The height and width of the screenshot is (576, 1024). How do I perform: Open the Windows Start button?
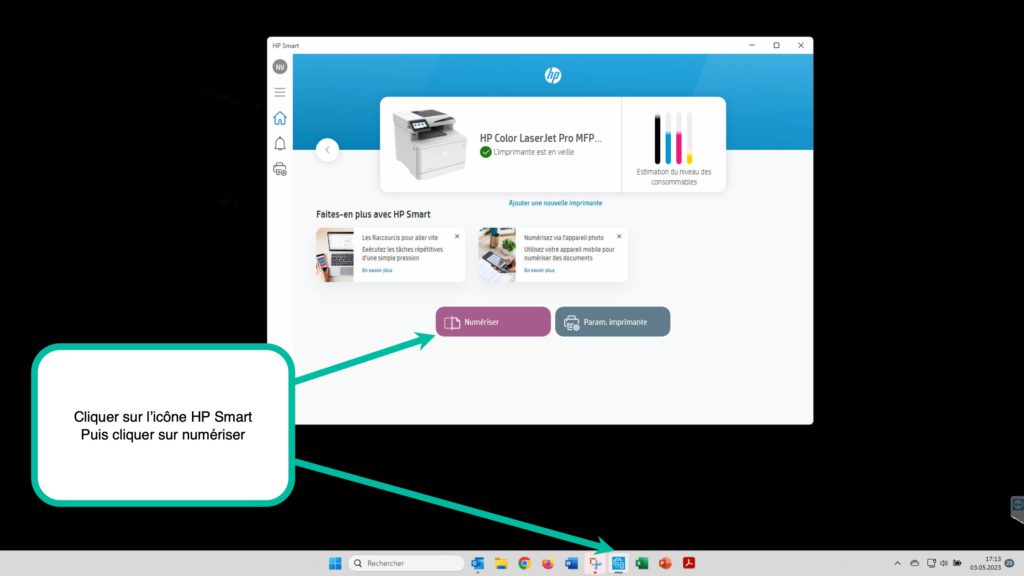coord(335,563)
